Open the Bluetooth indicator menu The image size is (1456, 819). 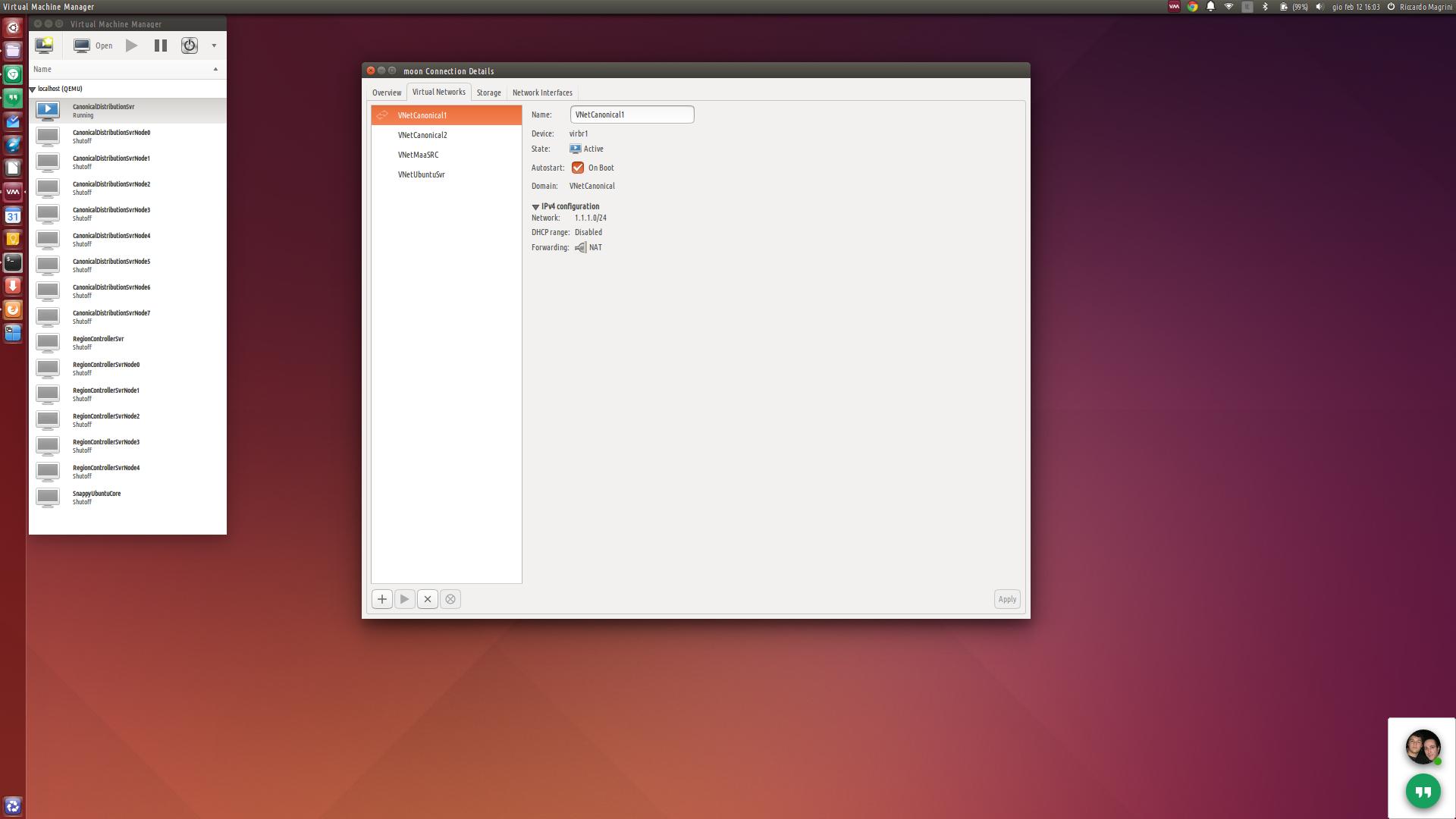click(1265, 7)
